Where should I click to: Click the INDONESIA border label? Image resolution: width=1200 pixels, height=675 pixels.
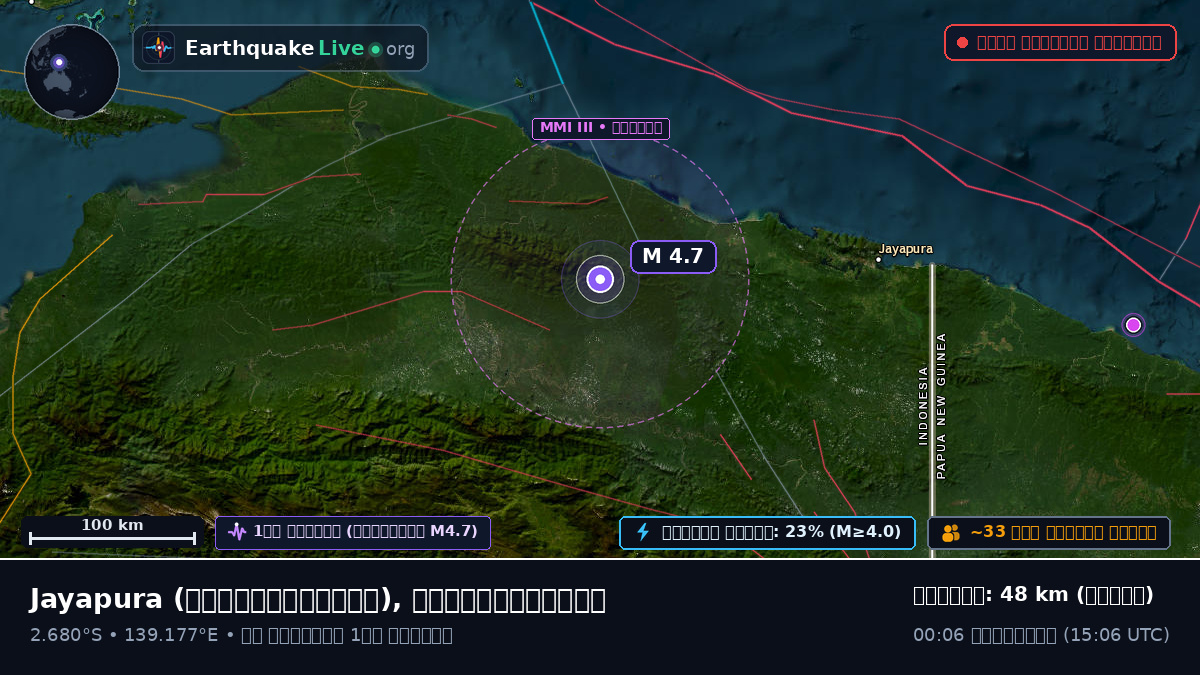coord(923,405)
